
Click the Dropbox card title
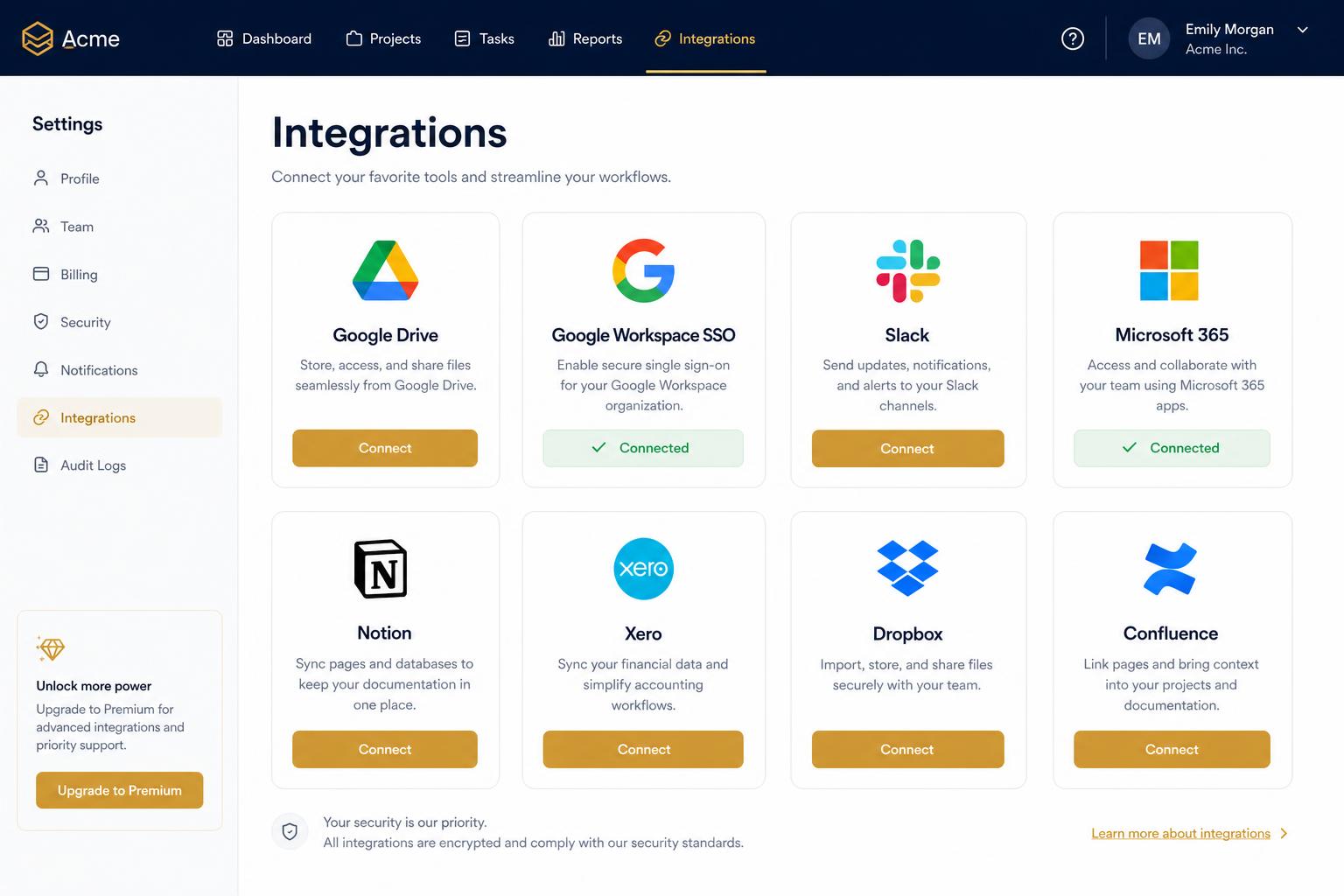[907, 633]
